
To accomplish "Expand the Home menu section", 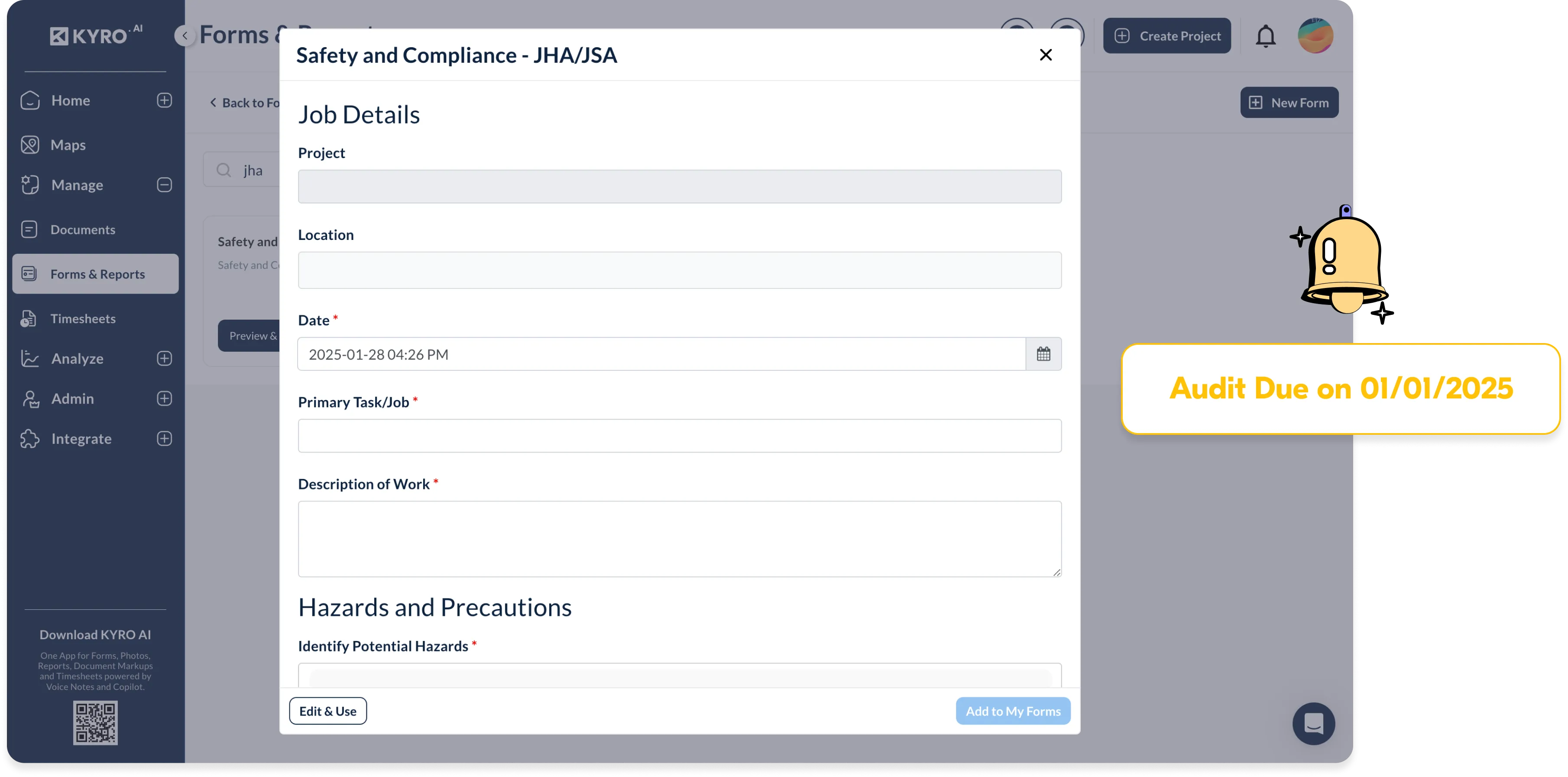I will 164,100.
